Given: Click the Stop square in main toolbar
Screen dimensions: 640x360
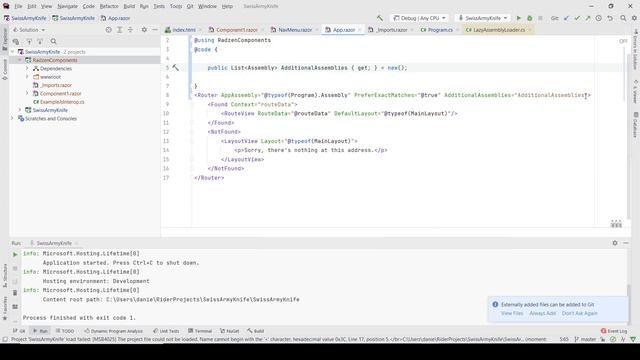Looking at the screenshot, I should [x=540, y=18].
